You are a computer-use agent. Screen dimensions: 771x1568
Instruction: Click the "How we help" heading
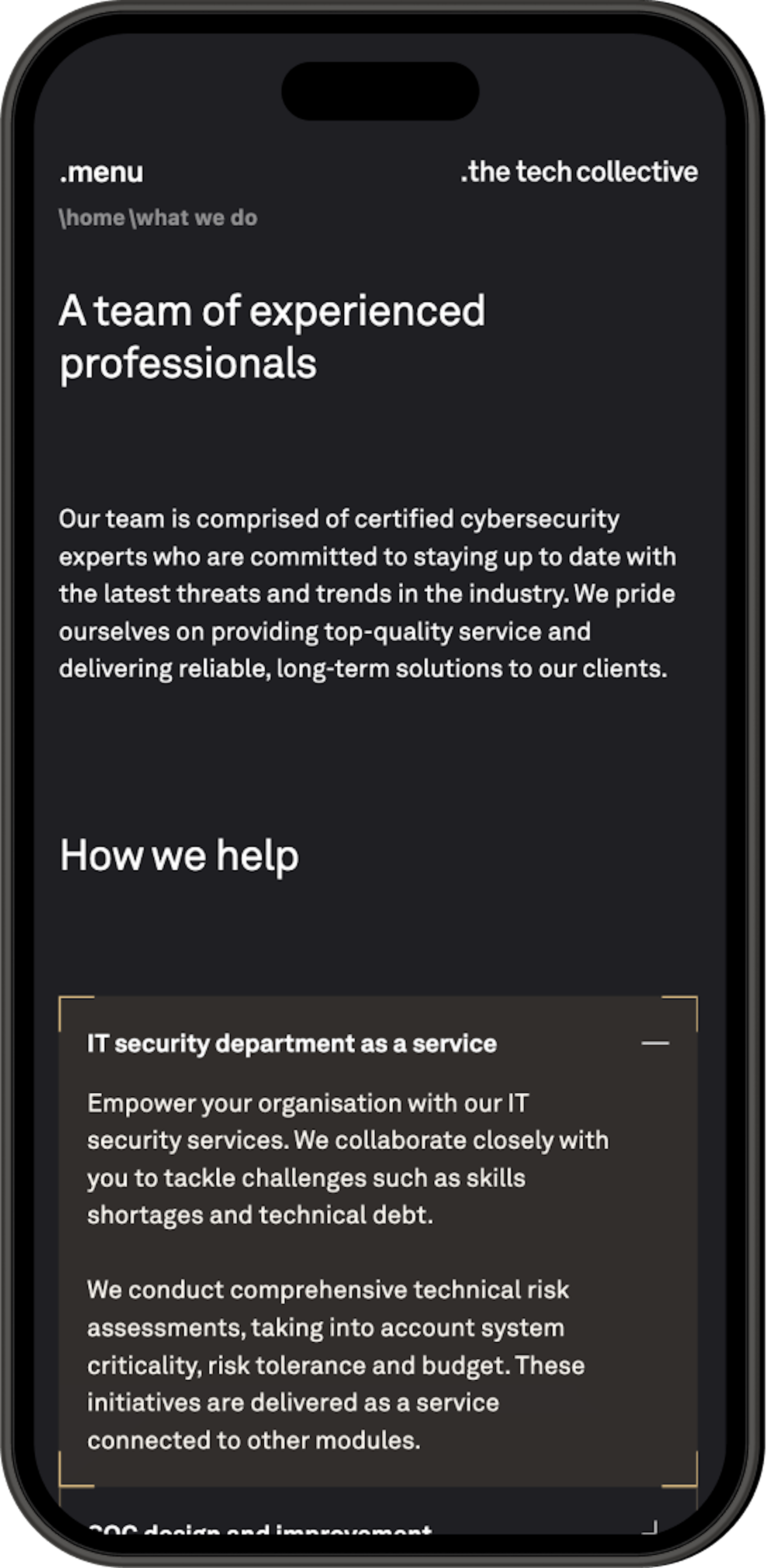point(179,855)
